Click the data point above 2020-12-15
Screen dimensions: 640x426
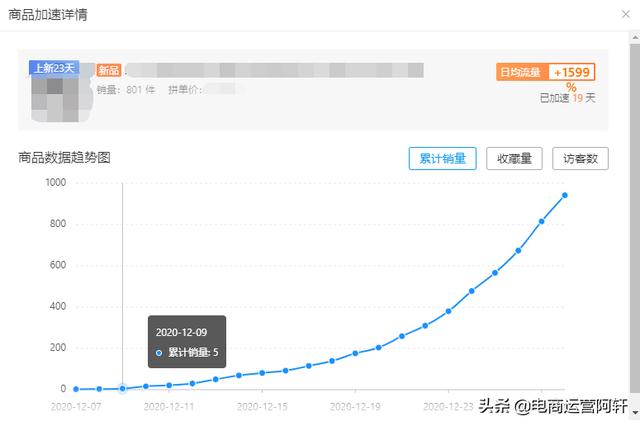[x=262, y=373]
